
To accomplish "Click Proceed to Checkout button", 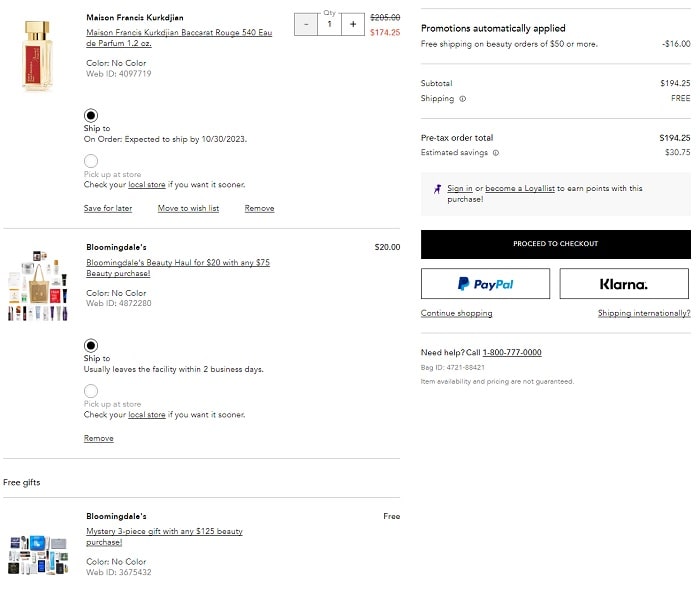I will (x=555, y=244).
